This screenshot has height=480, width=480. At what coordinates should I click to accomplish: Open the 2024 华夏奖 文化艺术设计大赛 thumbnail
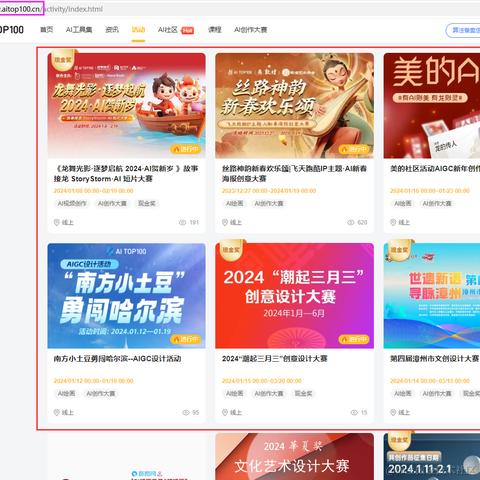click(294, 457)
